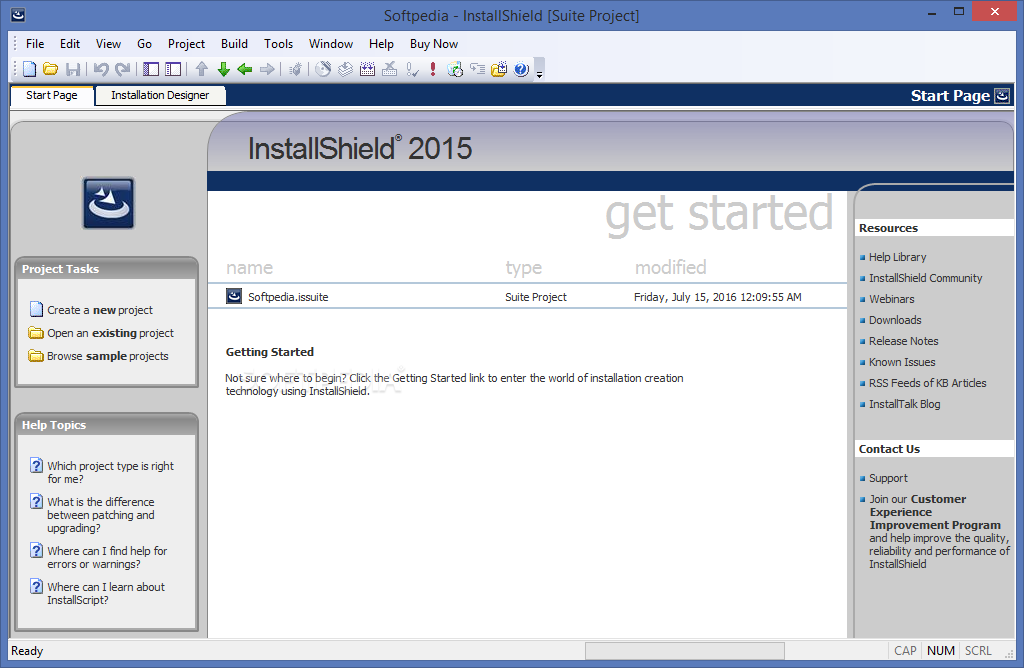1024x668 pixels.
Task: Click the green back arrow toolbar icon
Action: pos(245,69)
